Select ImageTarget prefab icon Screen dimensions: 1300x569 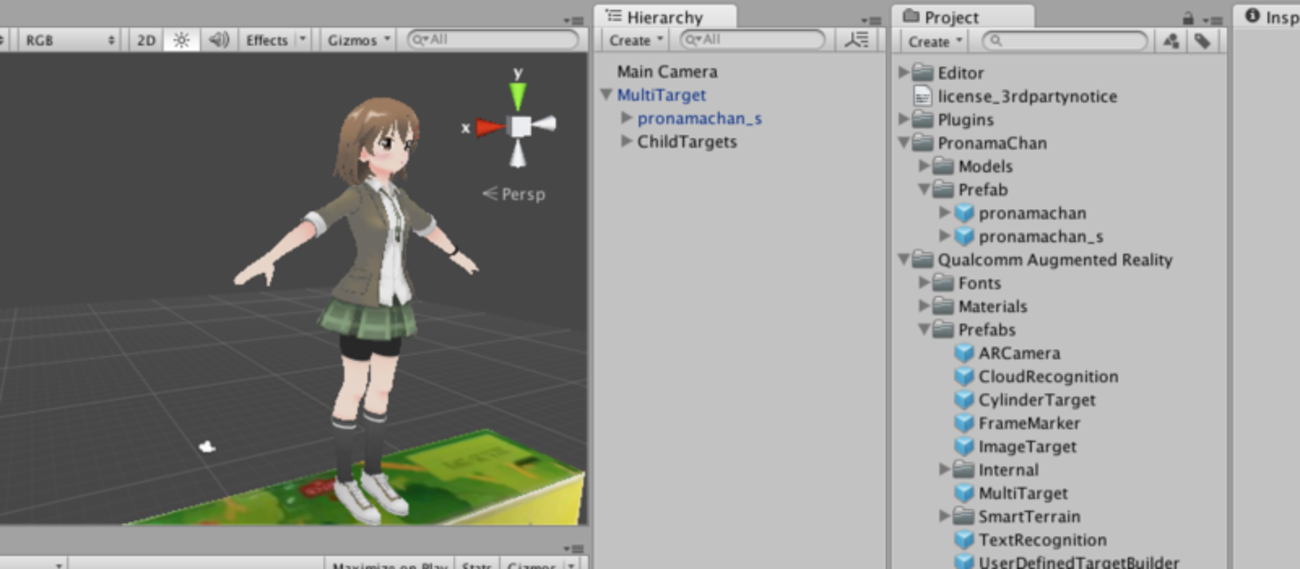964,446
